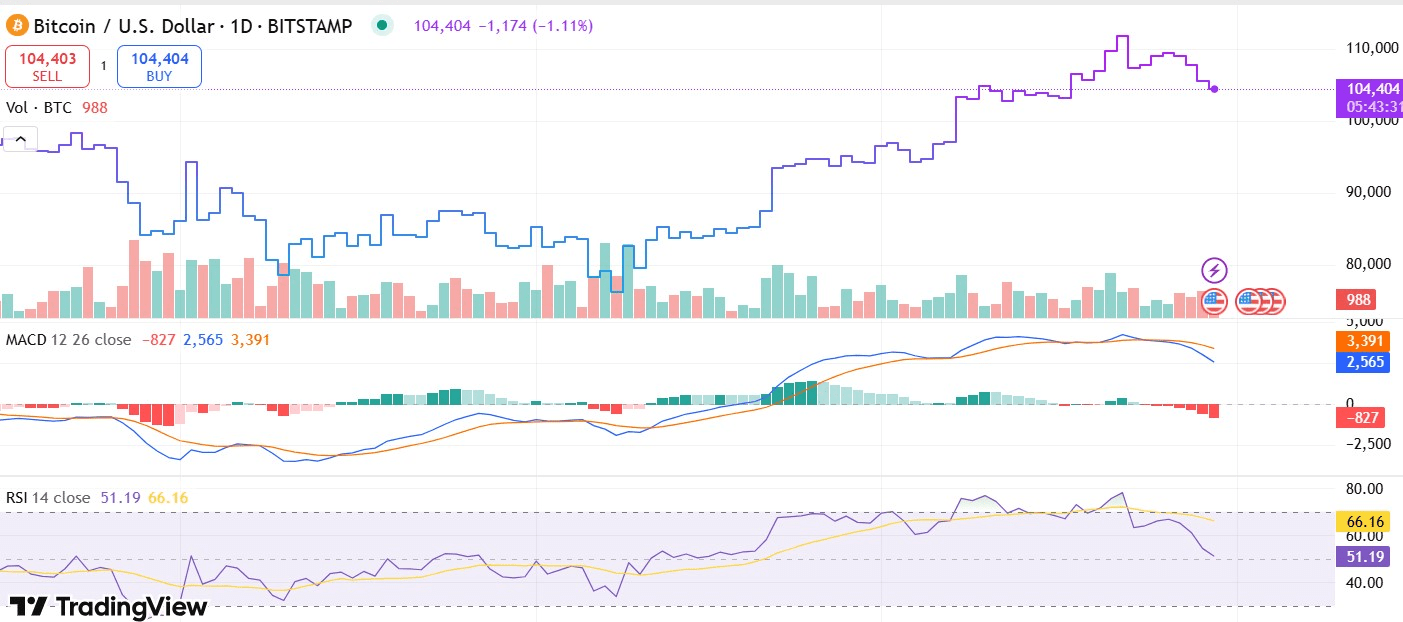
Task: Click the red SELL button
Action: pyautogui.click(x=47, y=65)
